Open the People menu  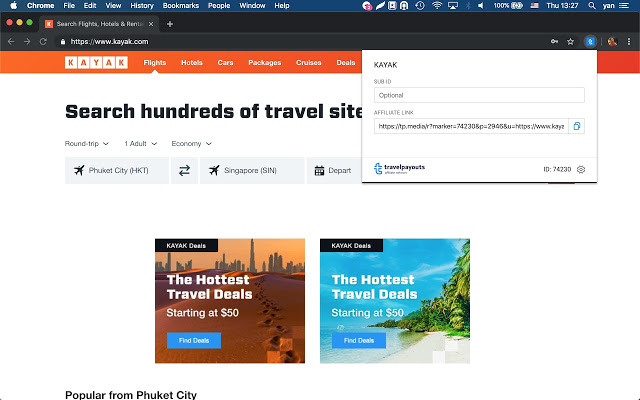(219, 5)
